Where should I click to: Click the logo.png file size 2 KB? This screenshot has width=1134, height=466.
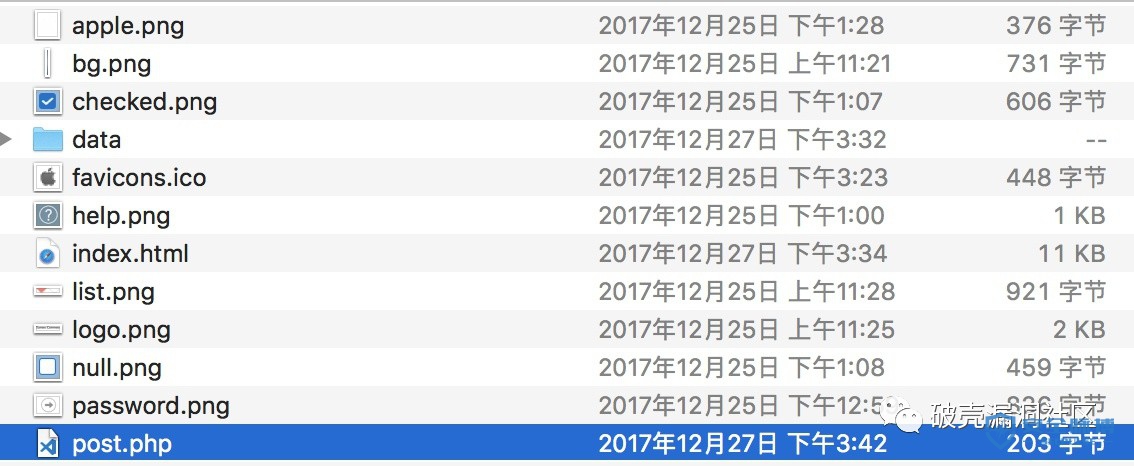pos(1079,329)
